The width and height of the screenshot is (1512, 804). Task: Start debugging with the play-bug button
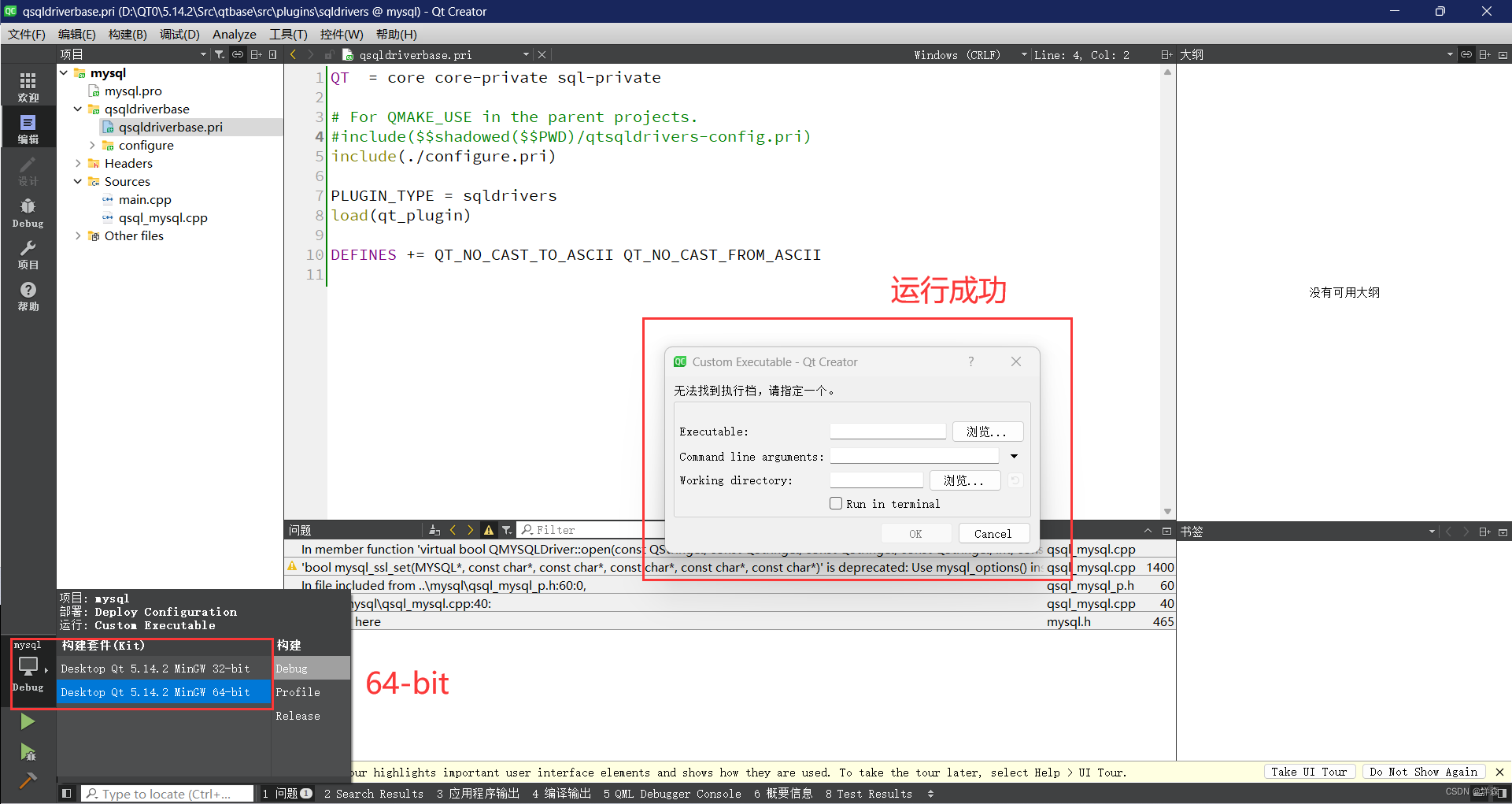coord(28,751)
